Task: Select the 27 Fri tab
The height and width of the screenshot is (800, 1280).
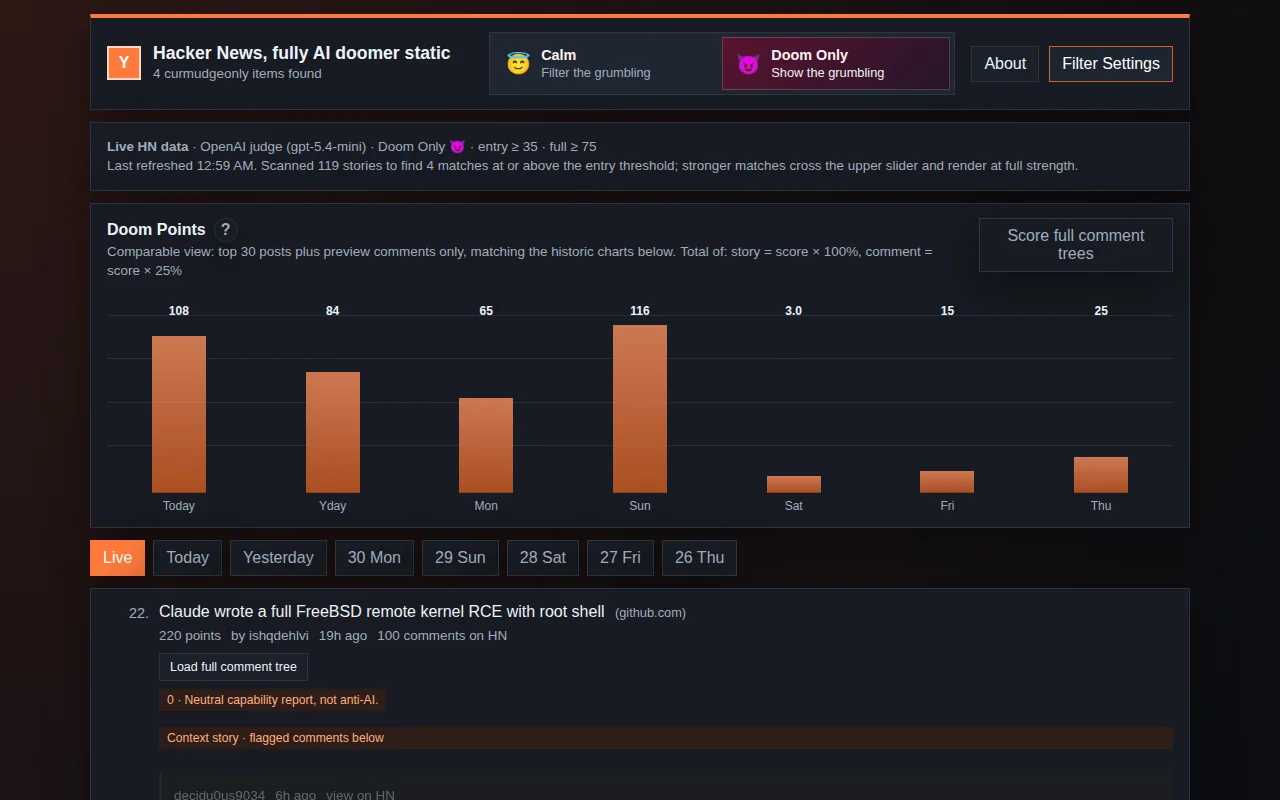Action: click(x=620, y=558)
